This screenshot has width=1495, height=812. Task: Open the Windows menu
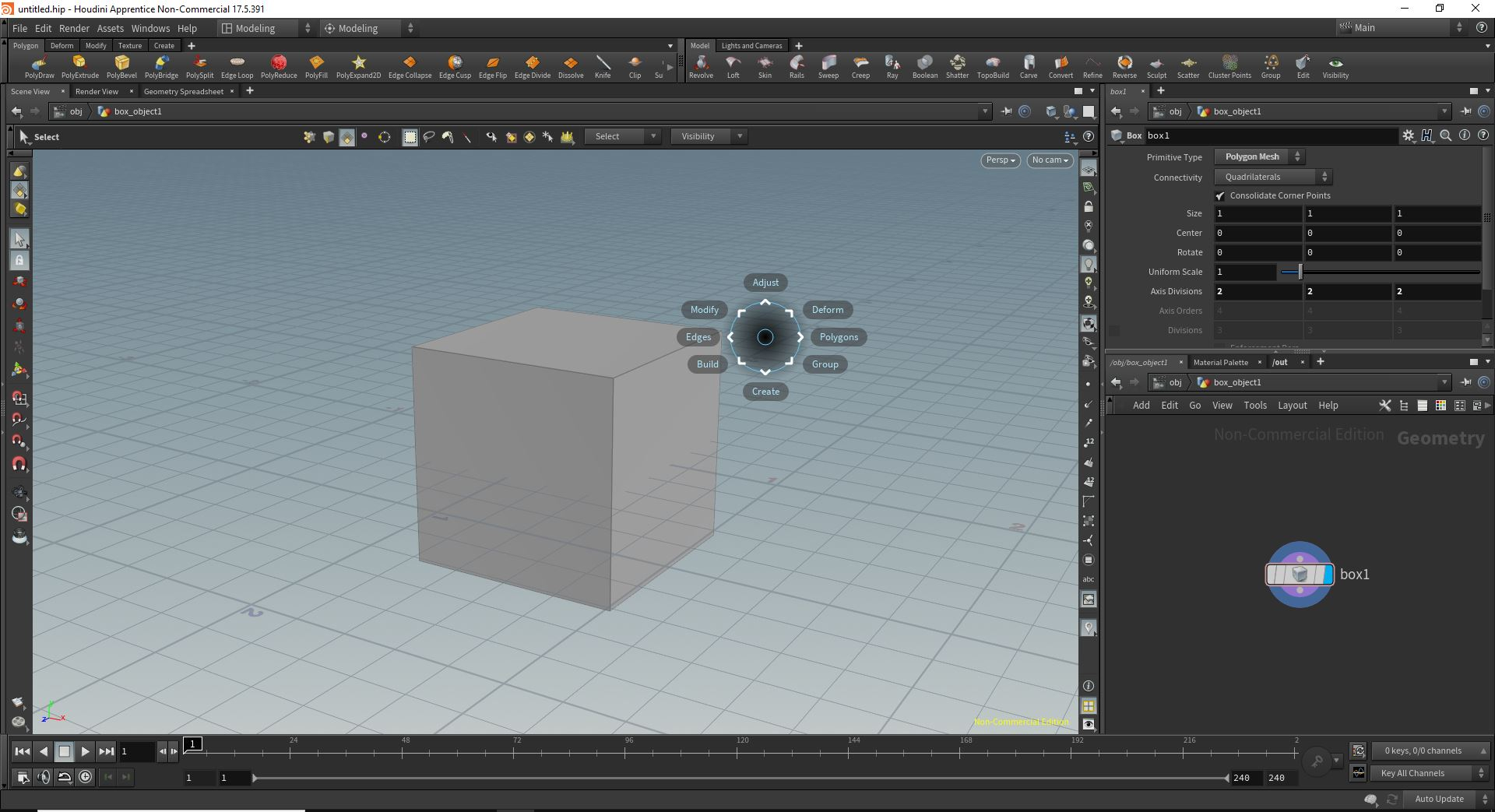click(150, 28)
